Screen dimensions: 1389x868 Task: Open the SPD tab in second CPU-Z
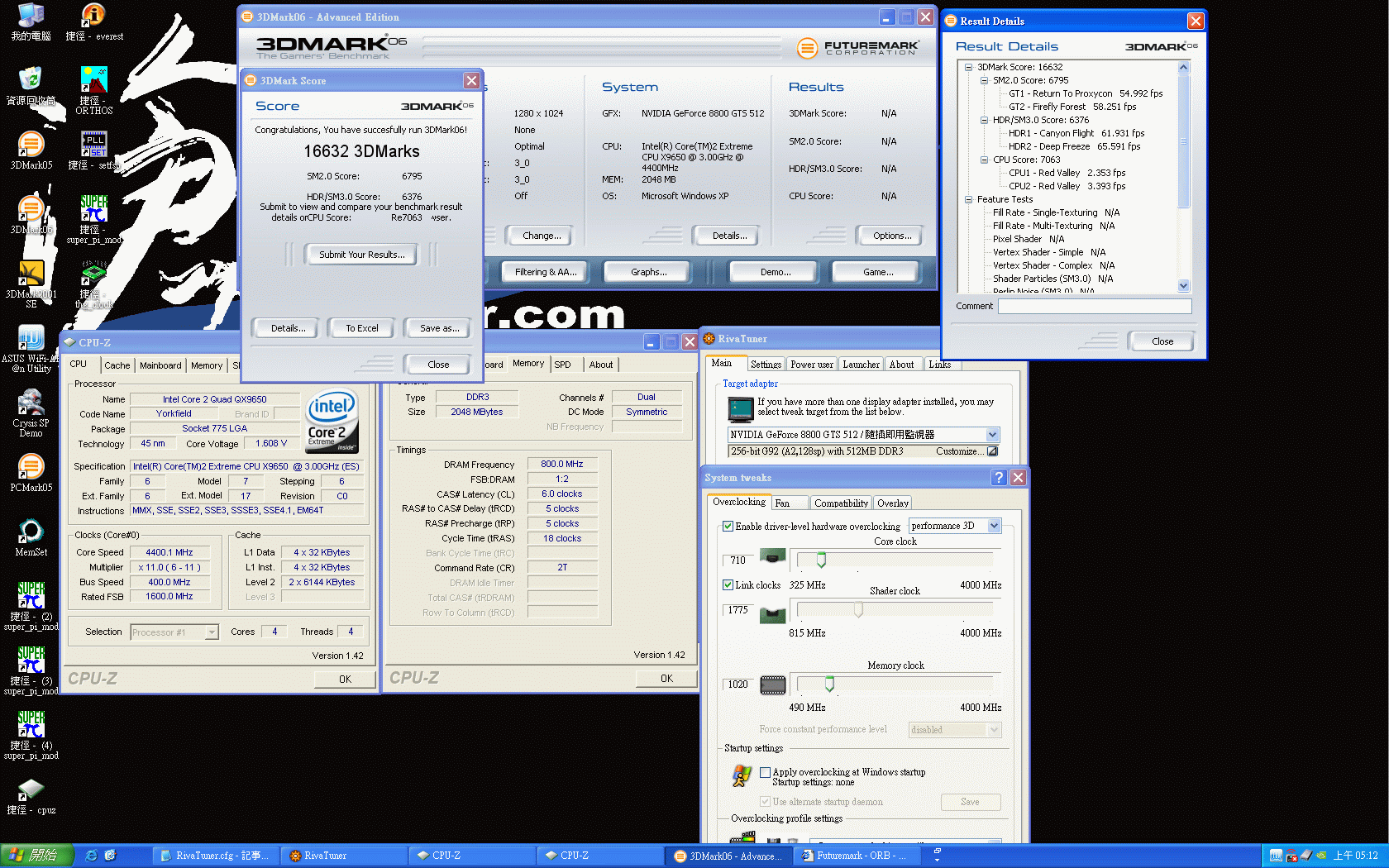point(563,365)
